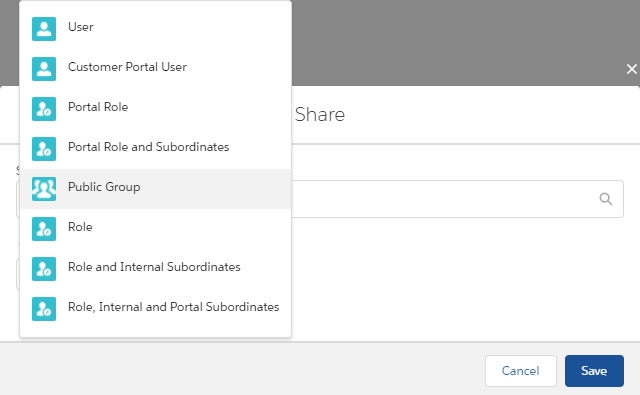
Task: Click the search magnifier icon
Action: pyautogui.click(x=606, y=199)
